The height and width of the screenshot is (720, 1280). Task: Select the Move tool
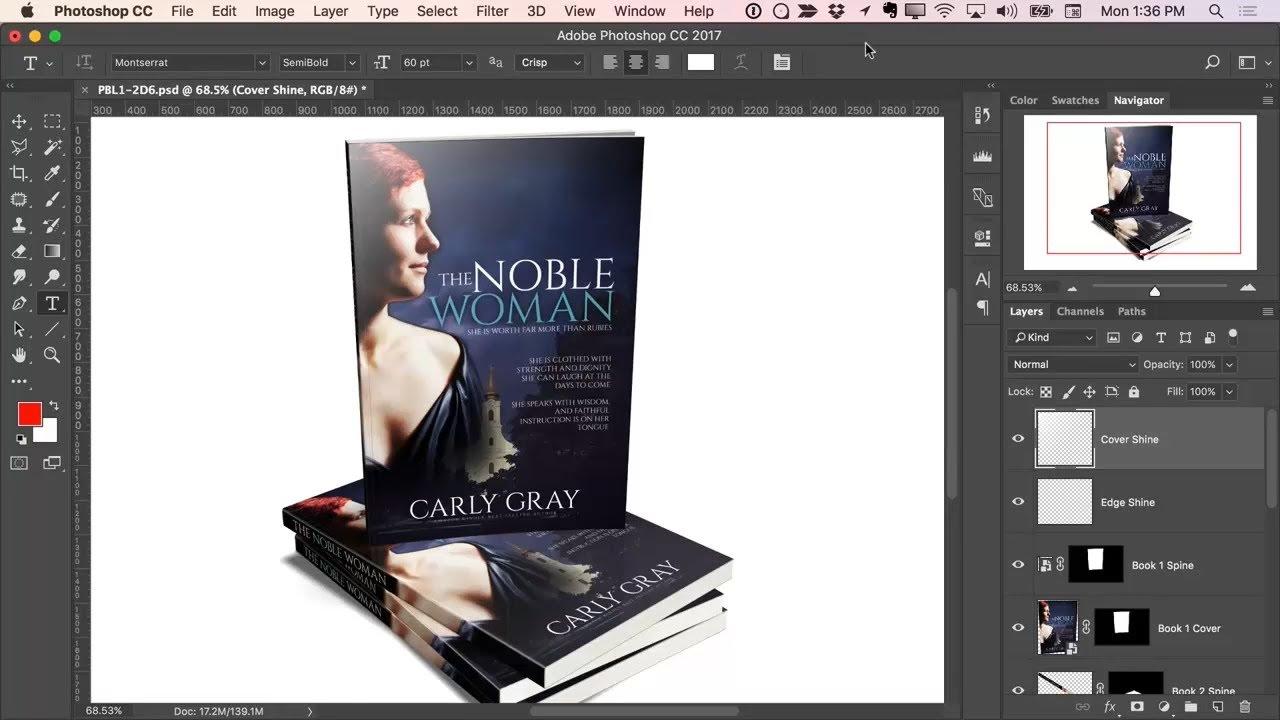point(19,122)
